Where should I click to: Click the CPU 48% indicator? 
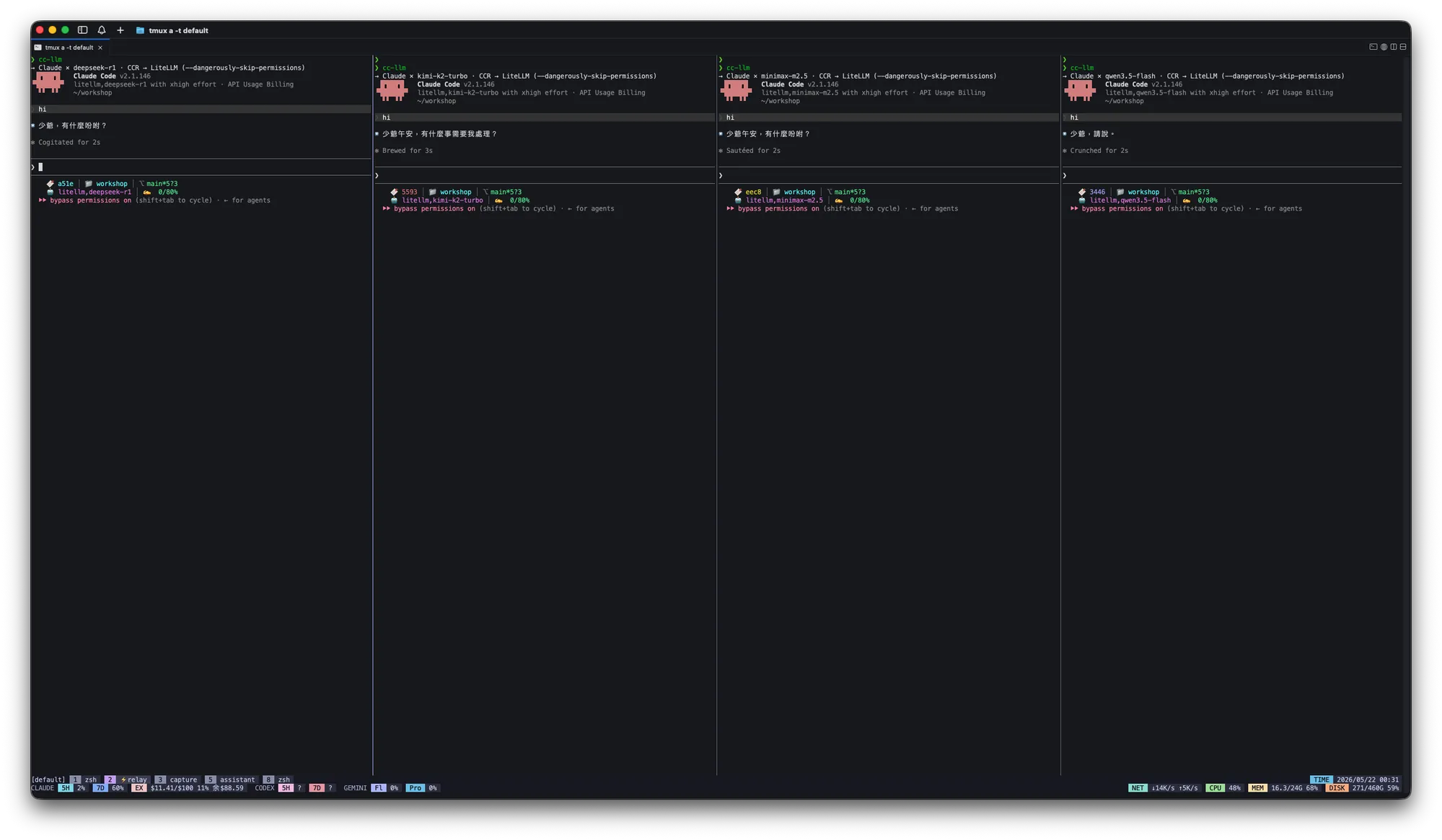(1223, 788)
